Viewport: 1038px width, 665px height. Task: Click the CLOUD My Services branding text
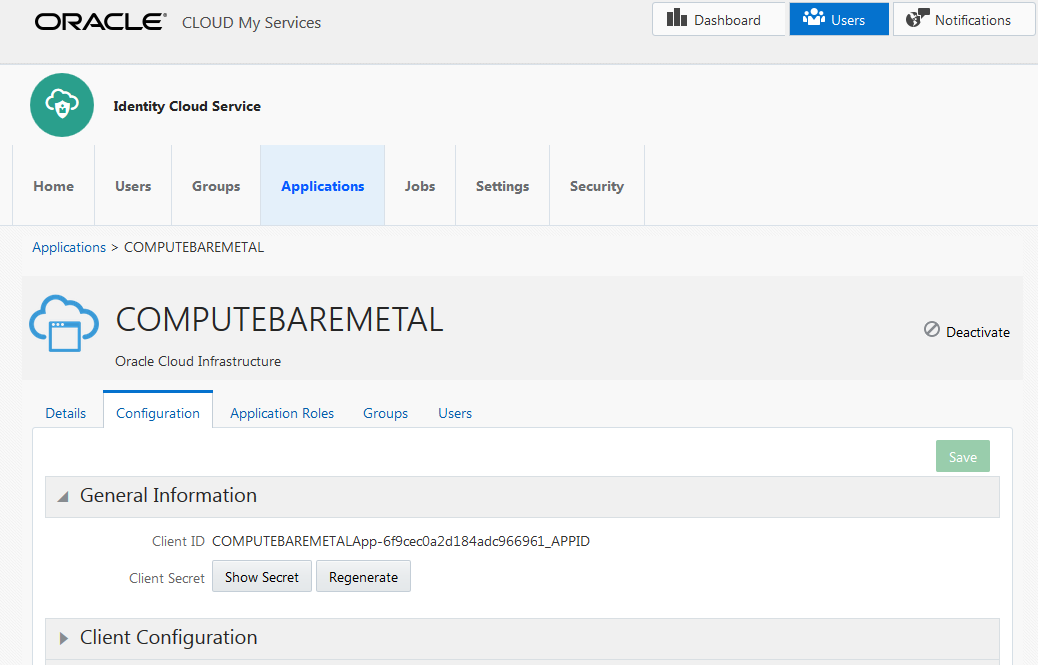(x=251, y=22)
